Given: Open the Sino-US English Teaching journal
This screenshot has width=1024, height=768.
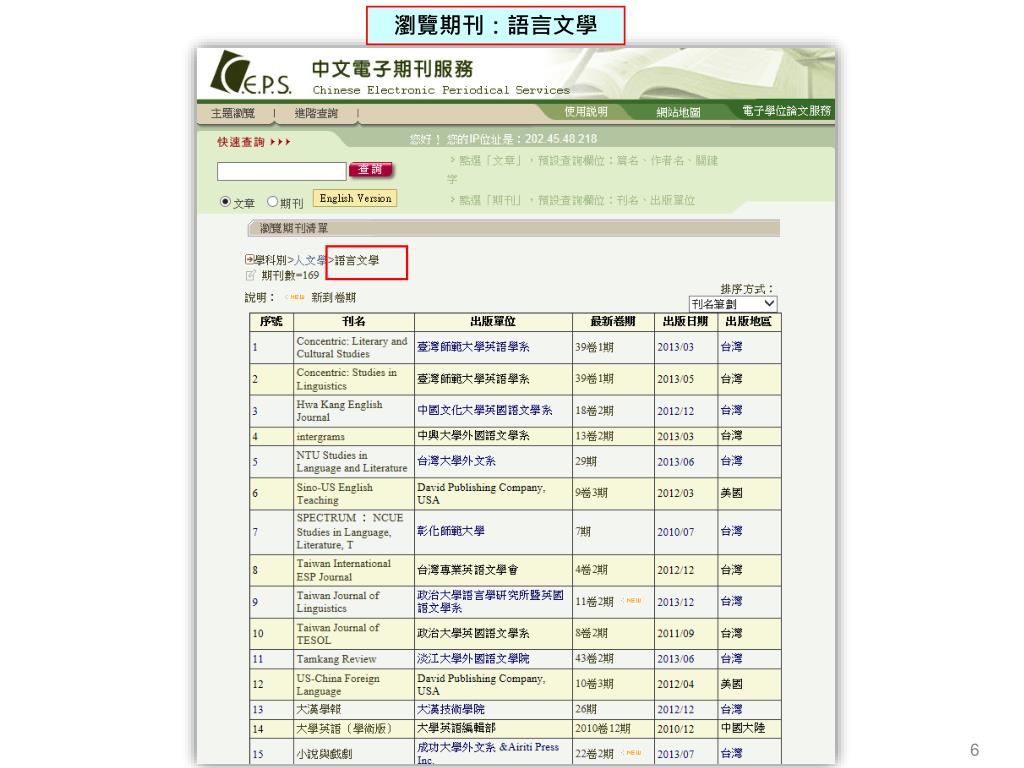Looking at the screenshot, I should click(334, 494).
